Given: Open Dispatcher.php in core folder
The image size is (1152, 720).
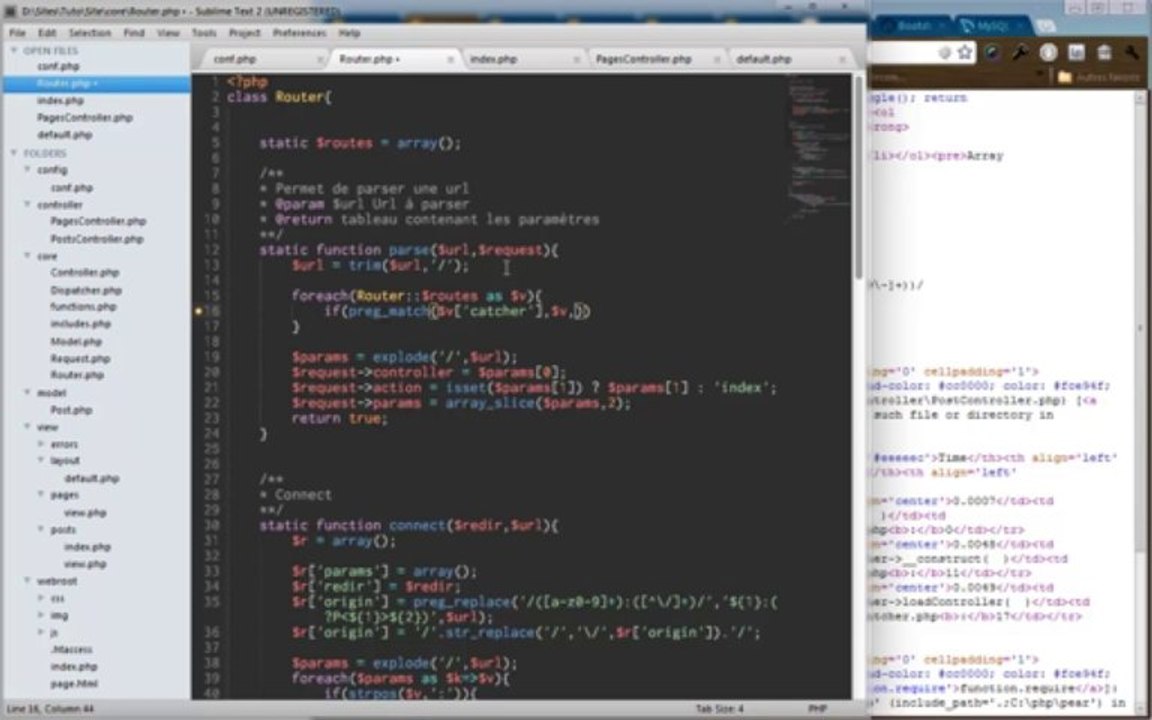Looking at the screenshot, I should click(x=86, y=290).
